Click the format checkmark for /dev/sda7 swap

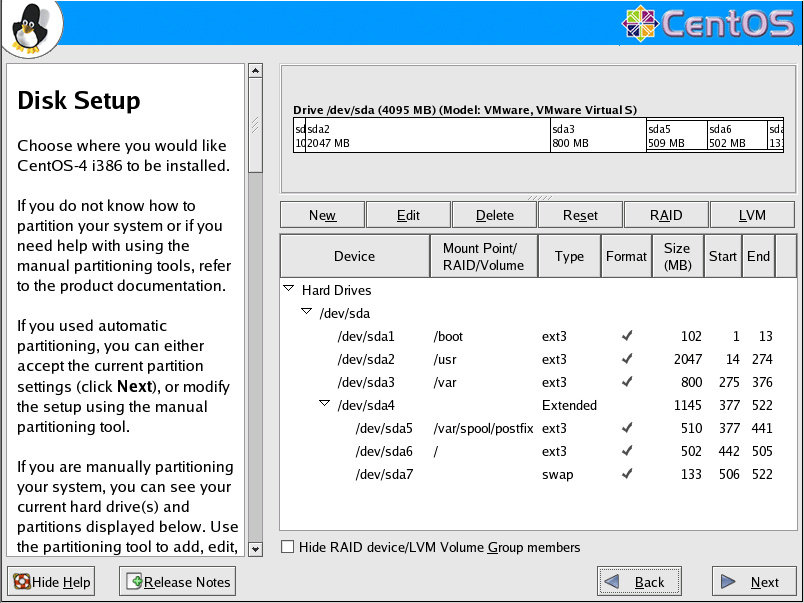coord(626,475)
